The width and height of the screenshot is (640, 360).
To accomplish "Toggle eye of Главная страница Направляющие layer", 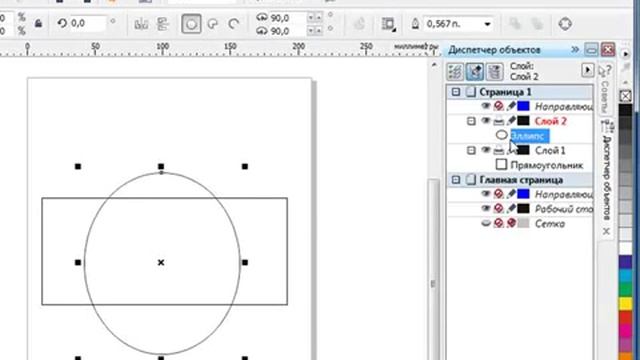I will coord(486,194).
